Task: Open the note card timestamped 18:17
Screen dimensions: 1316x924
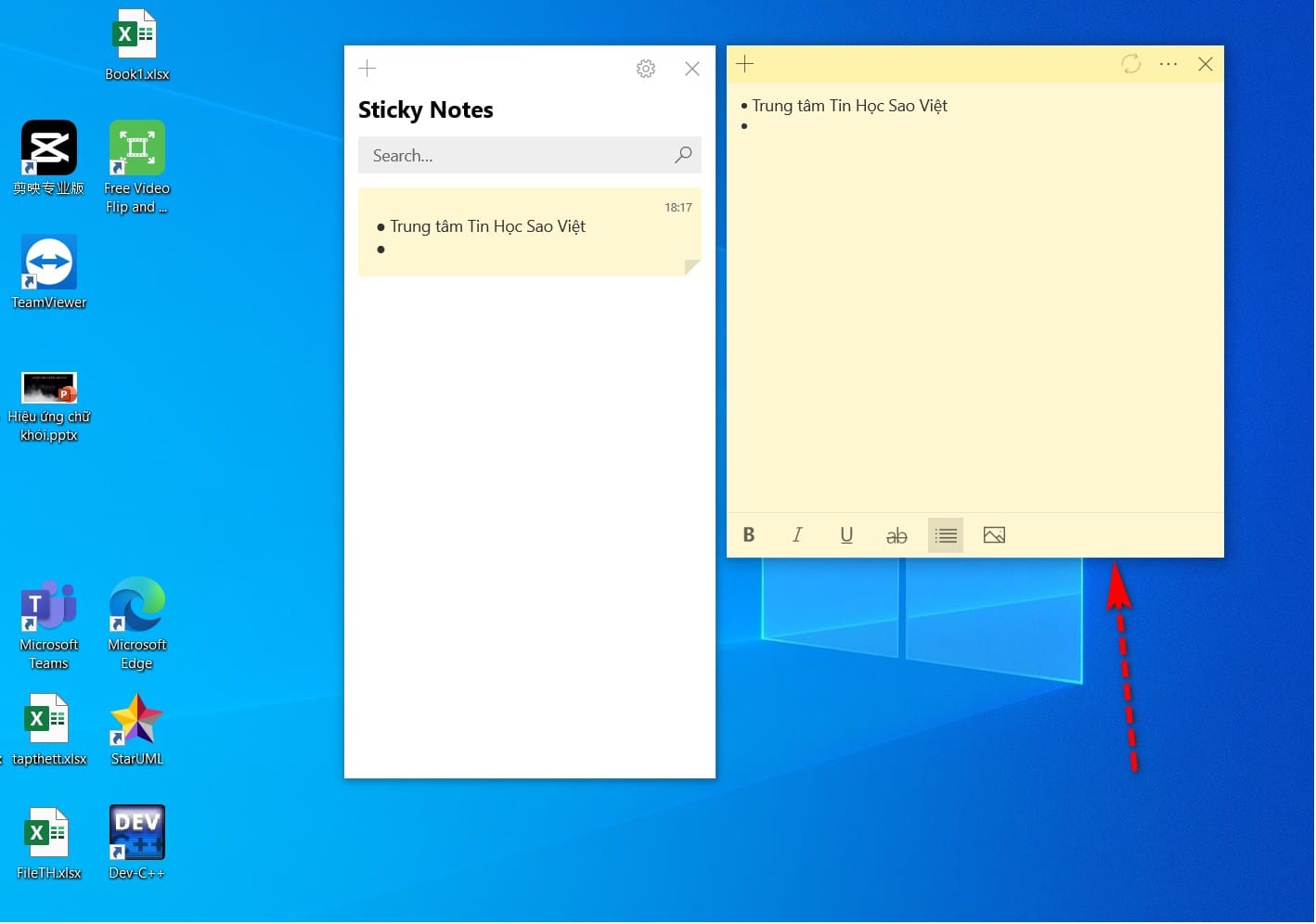Action: pos(530,232)
